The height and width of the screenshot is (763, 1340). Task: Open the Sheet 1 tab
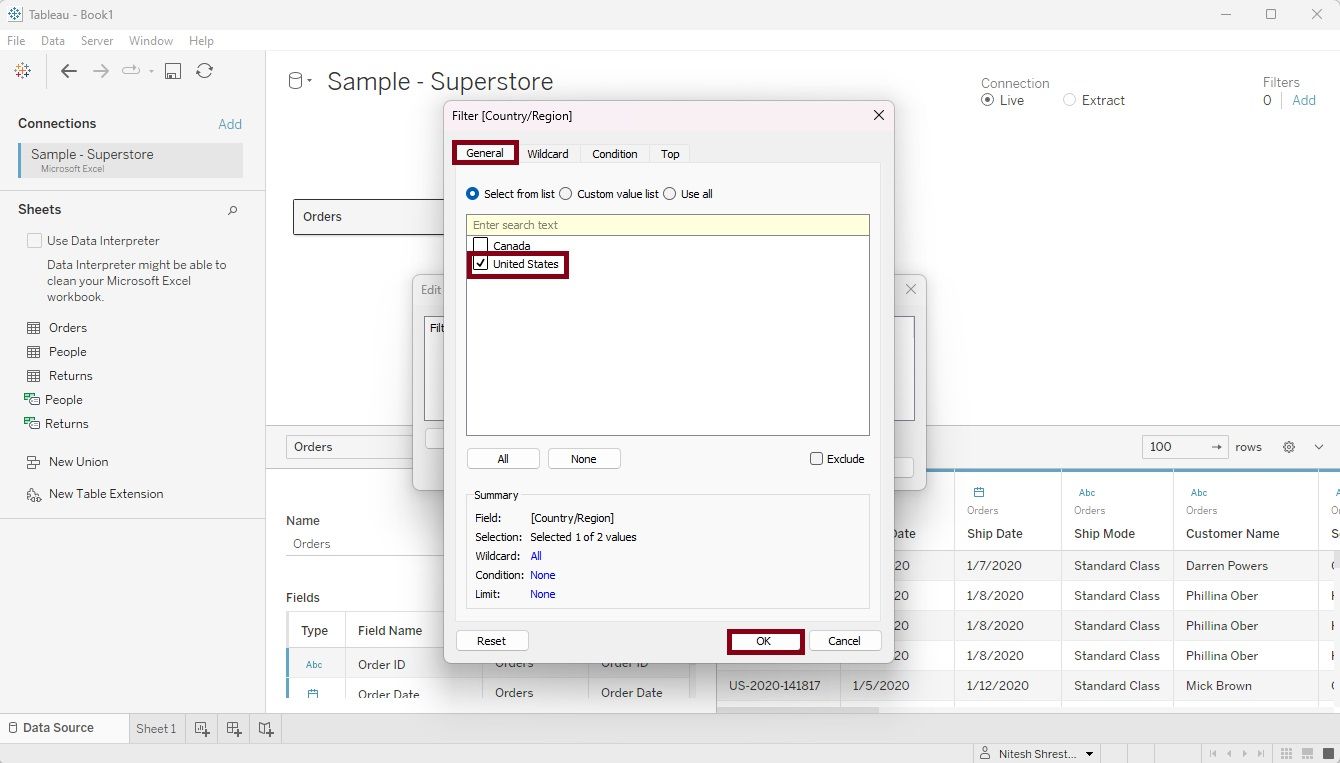(x=156, y=729)
